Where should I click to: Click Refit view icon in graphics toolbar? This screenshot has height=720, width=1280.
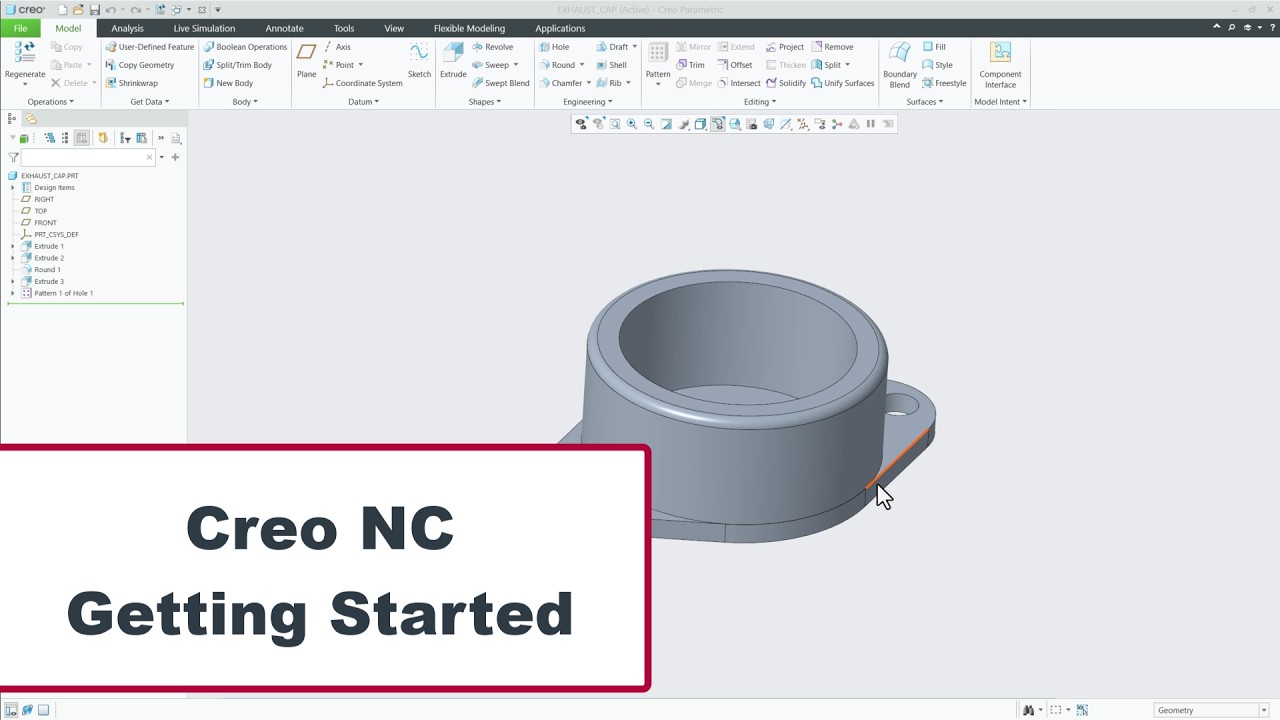615,124
